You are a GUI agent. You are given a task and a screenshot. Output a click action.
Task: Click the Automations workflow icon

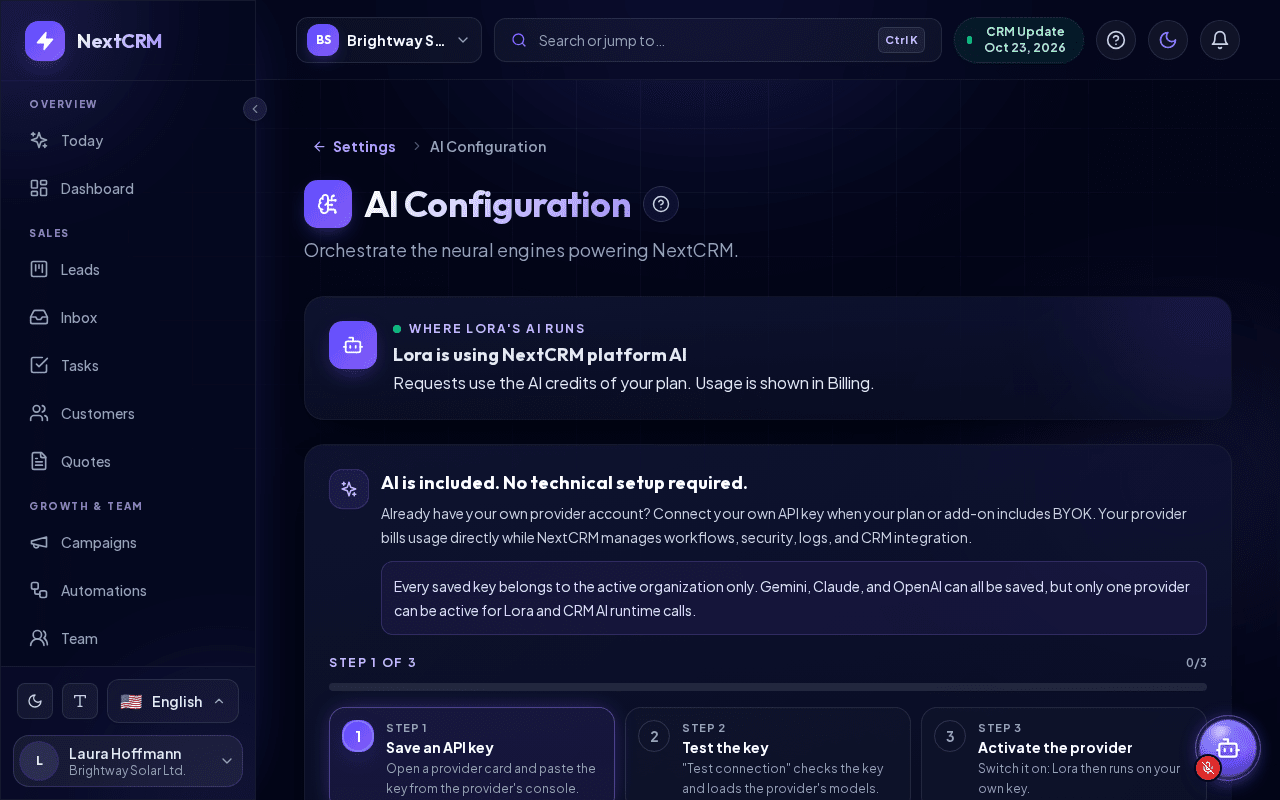[39, 591]
